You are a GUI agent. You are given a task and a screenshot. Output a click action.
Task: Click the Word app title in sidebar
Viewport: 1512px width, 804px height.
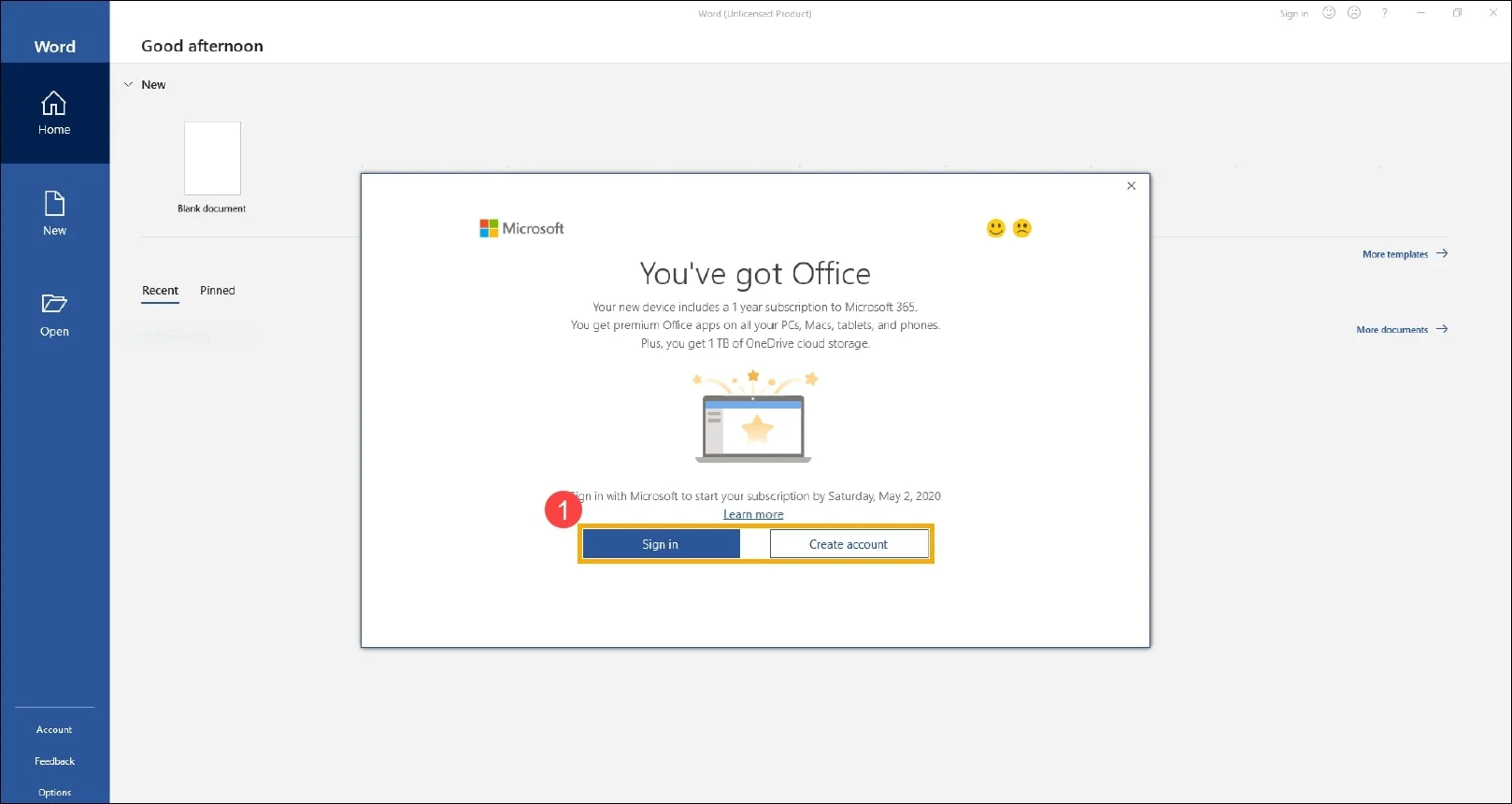[x=55, y=47]
